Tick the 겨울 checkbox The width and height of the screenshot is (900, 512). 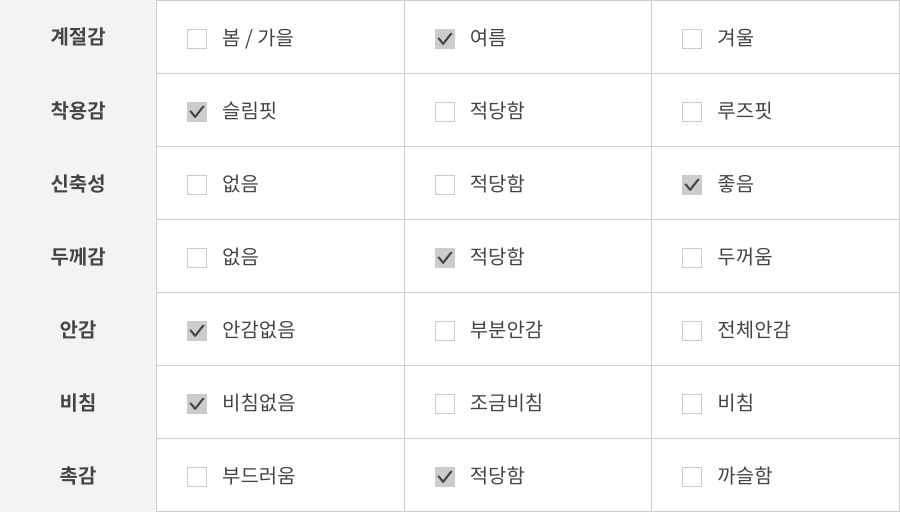[x=692, y=39]
